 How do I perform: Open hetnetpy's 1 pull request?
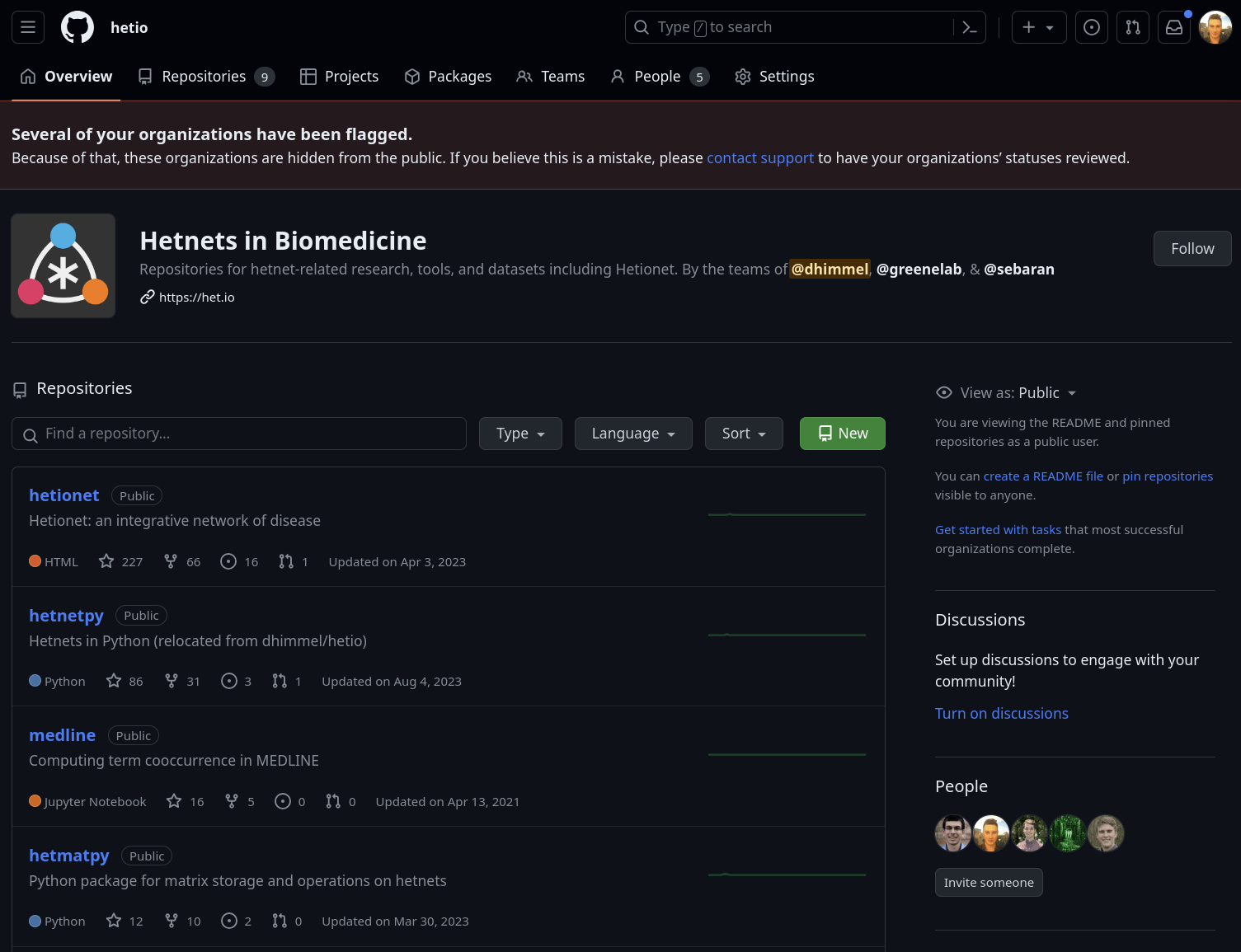pyautogui.click(x=287, y=681)
